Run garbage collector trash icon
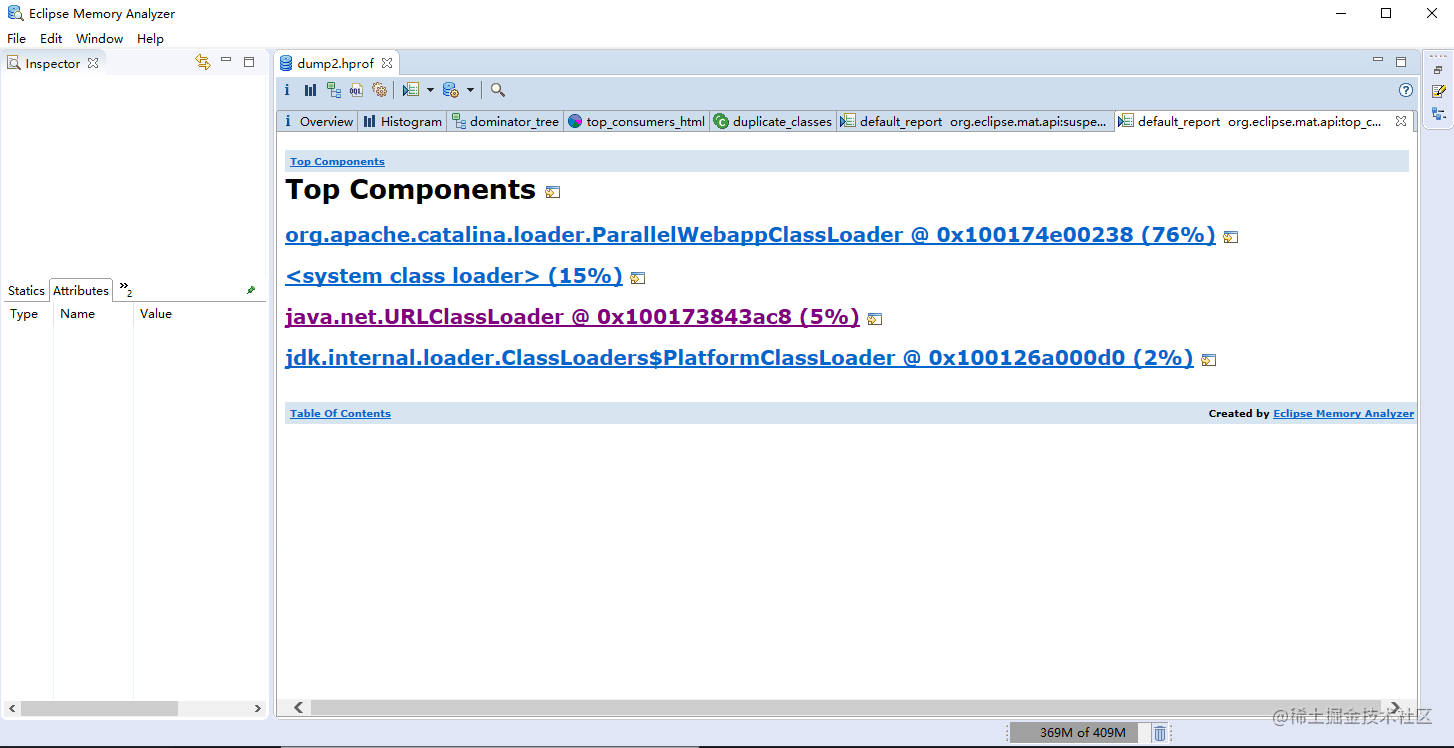 pos(1159,733)
